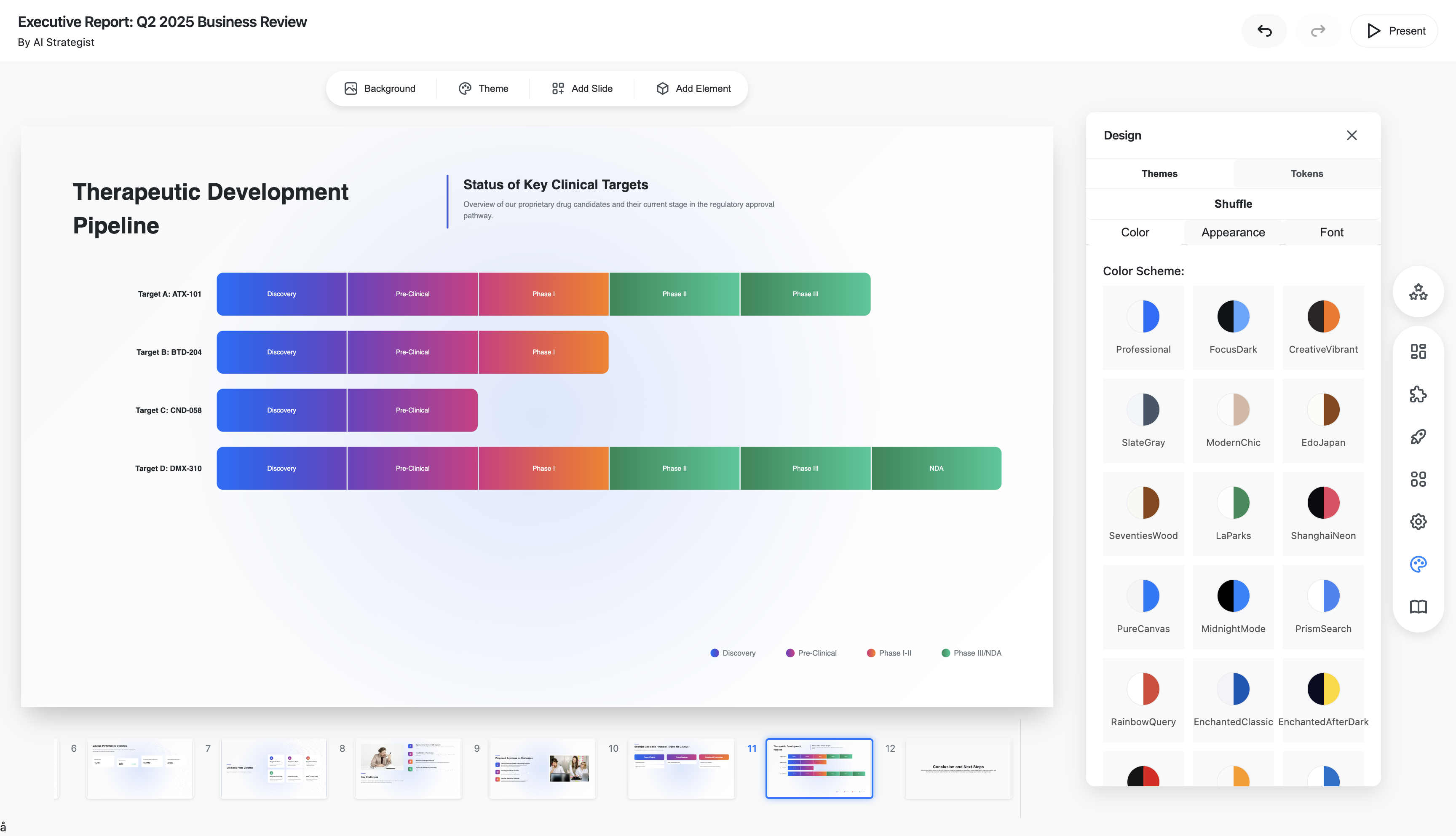This screenshot has height=836, width=1456.
Task: Switch to the Font tab under Shuffle
Action: coord(1331,232)
